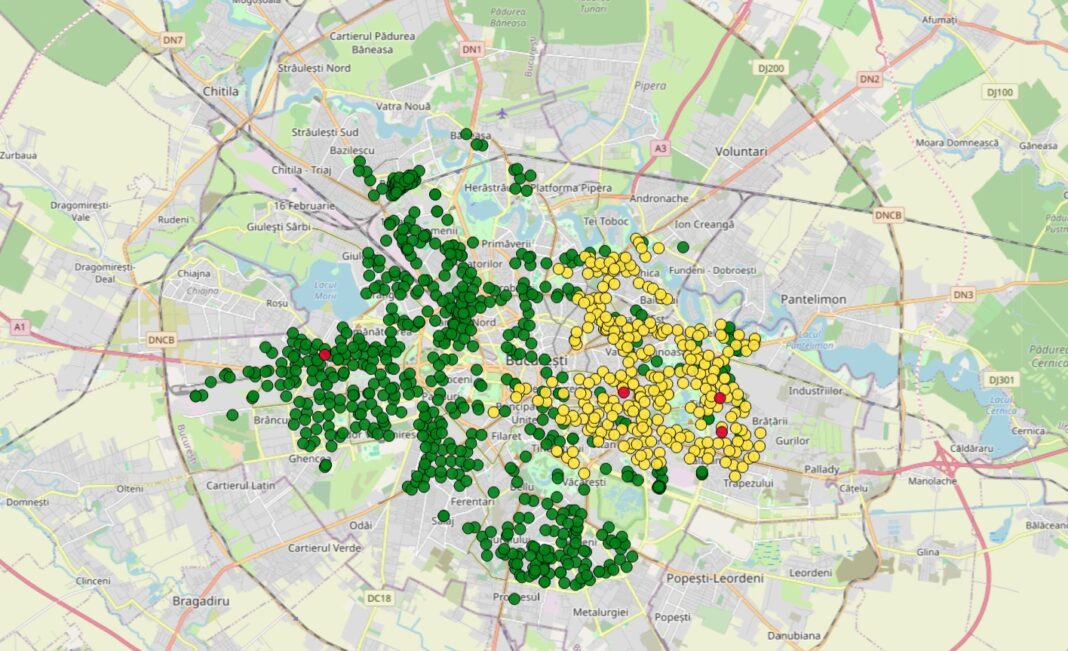Image resolution: width=1068 pixels, height=651 pixels.
Task: Select the Popești-Leordeni town label
Action: pos(713,578)
